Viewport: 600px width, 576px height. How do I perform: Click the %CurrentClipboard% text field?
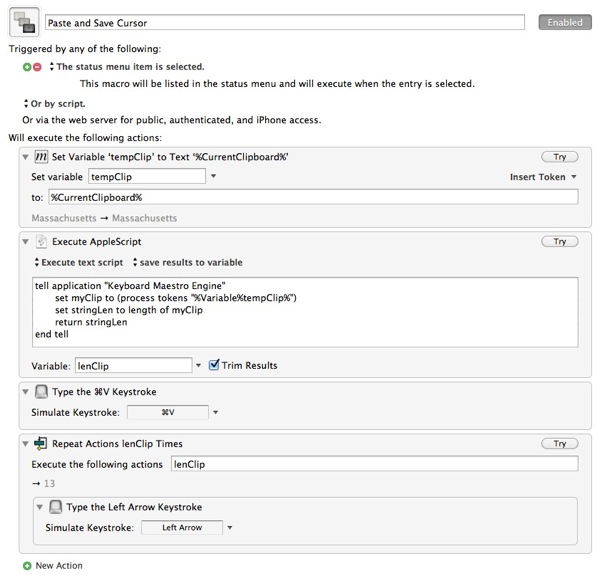point(313,197)
